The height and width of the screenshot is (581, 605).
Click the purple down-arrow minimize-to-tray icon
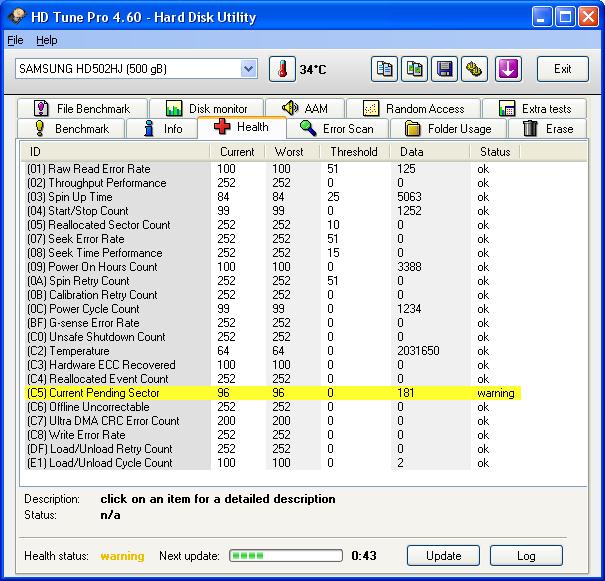point(508,69)
